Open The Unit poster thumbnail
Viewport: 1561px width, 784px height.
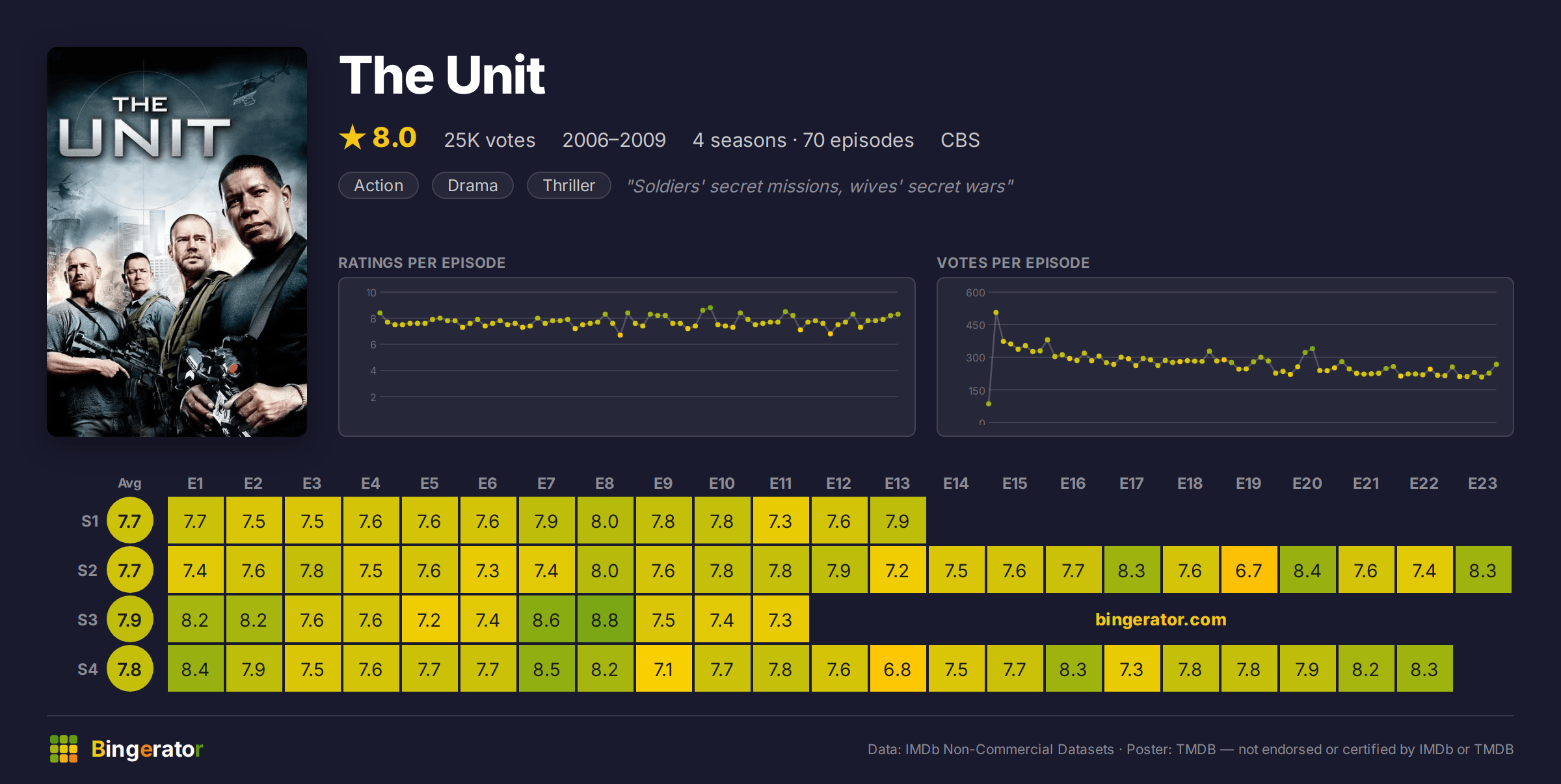click(177, 242)
